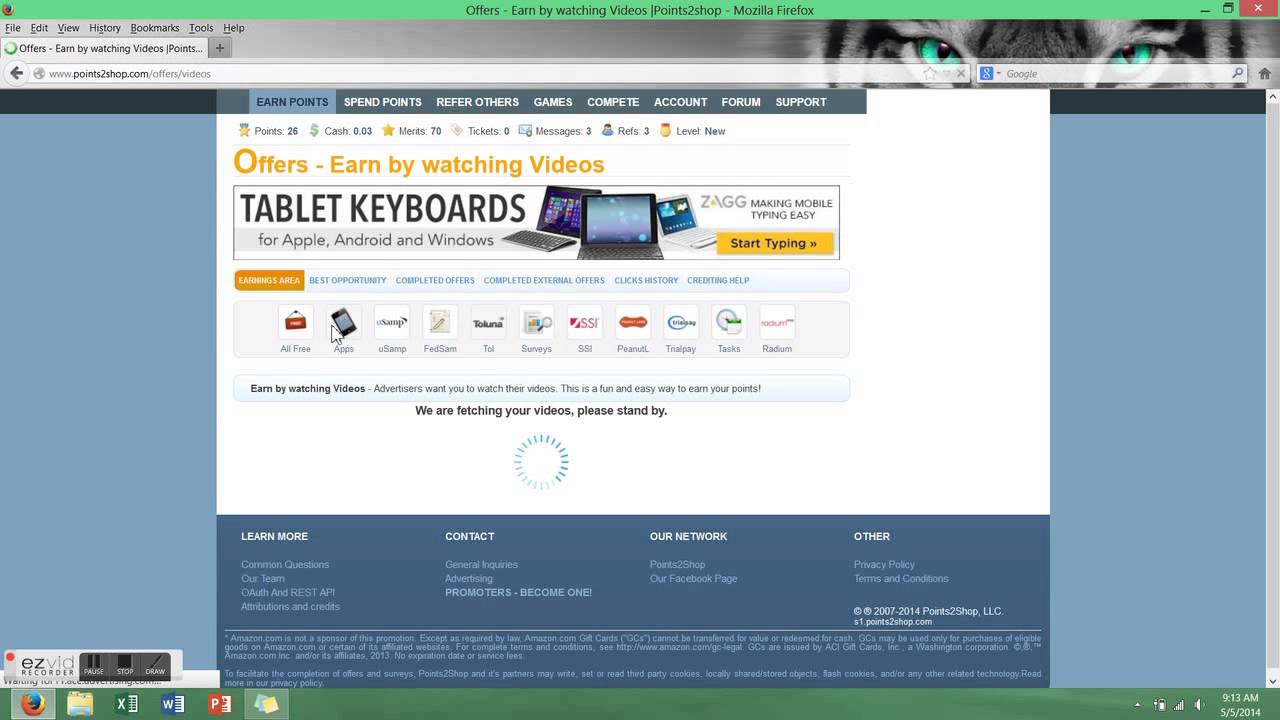Open the search engine dropdown next to Google
The image size is (1280, 720).
click(999, 73)
